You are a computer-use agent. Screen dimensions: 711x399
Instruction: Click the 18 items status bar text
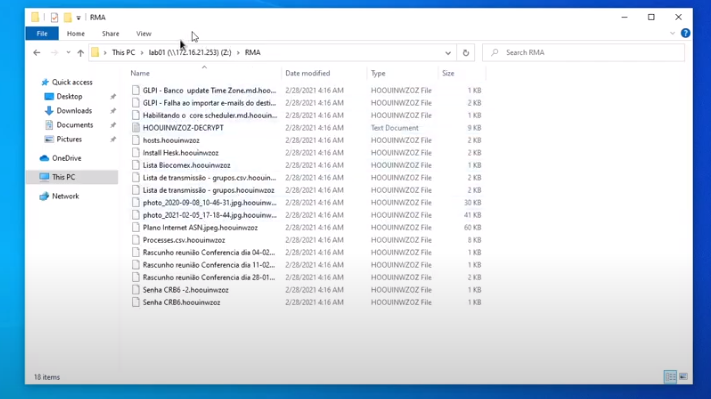point(47,377)
